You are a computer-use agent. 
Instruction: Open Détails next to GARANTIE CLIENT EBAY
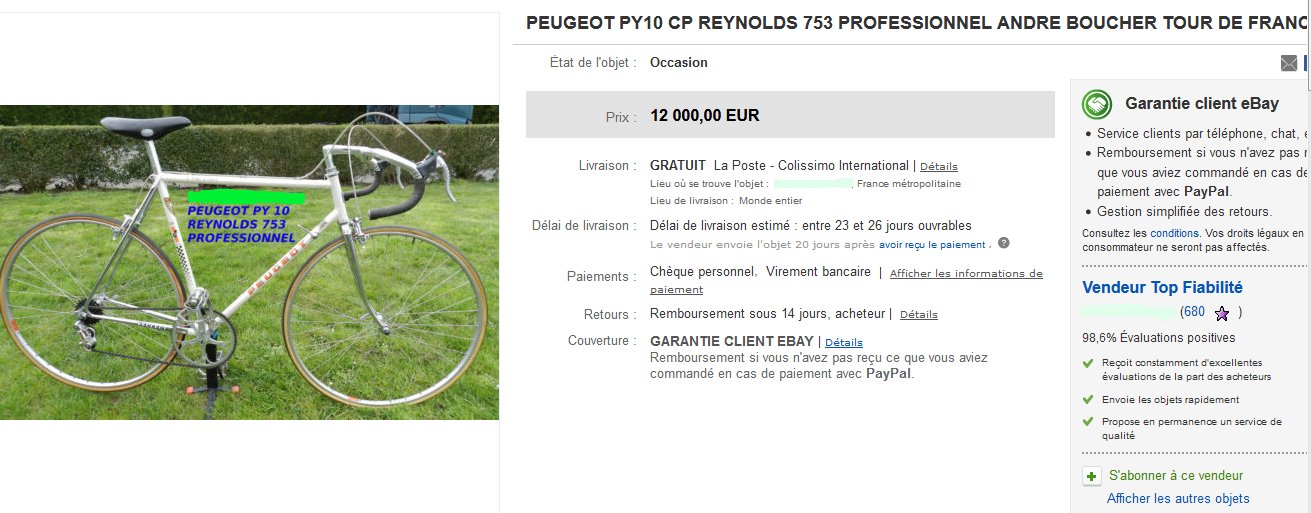coord(844,343)
